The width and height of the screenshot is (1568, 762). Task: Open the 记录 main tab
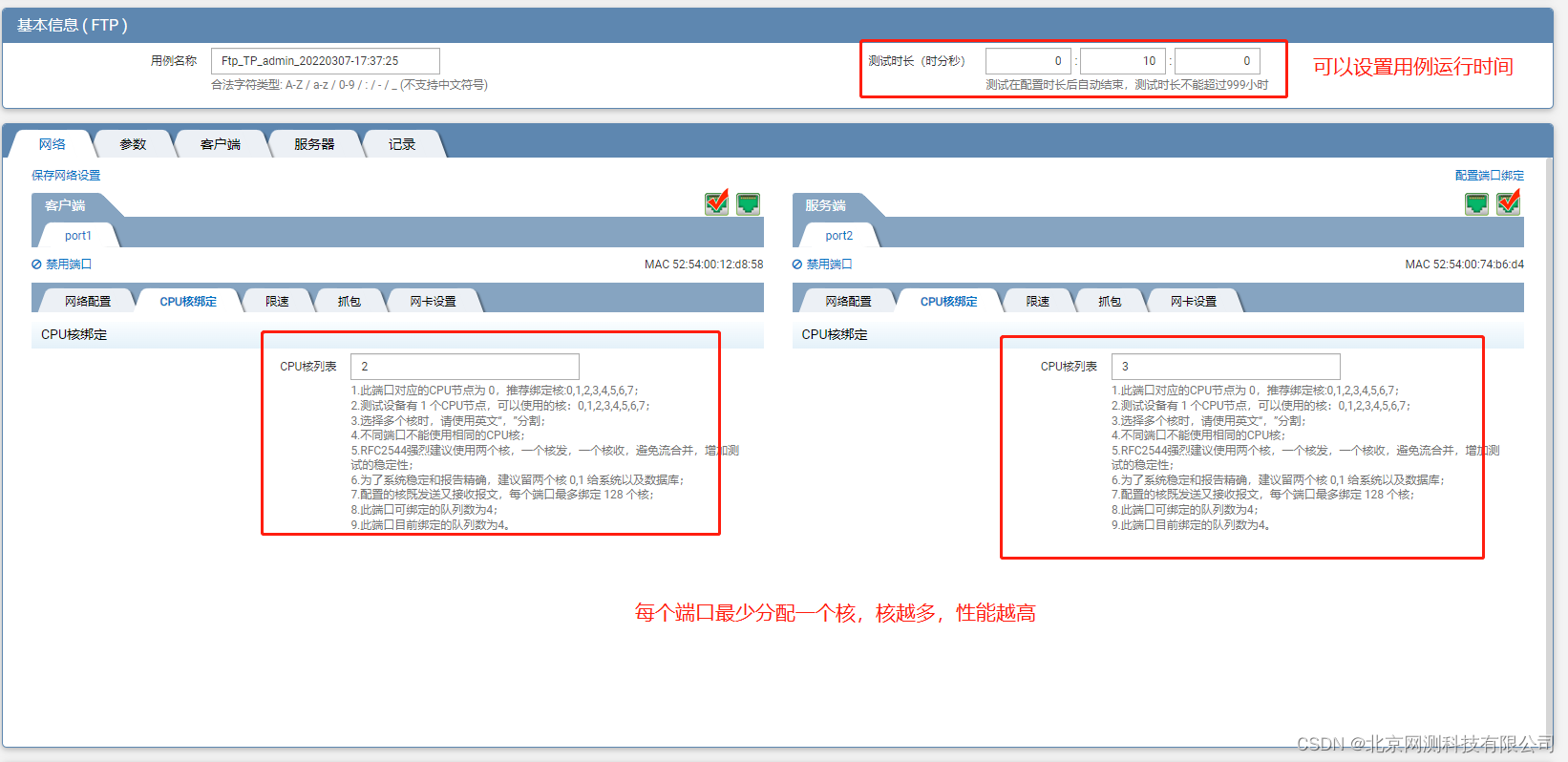[402, 144]
